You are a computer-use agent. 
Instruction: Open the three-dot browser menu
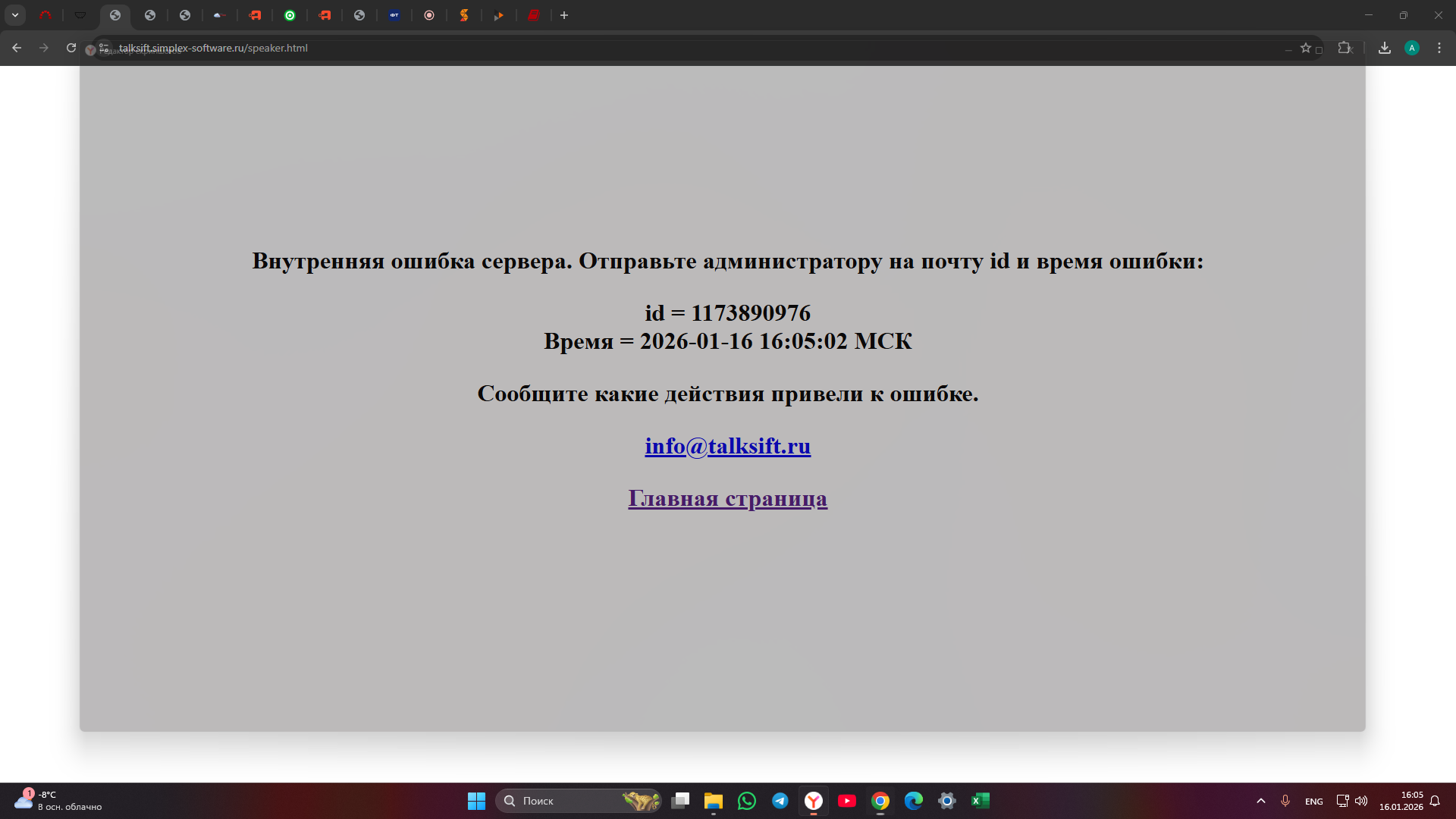coord(1439,48)
